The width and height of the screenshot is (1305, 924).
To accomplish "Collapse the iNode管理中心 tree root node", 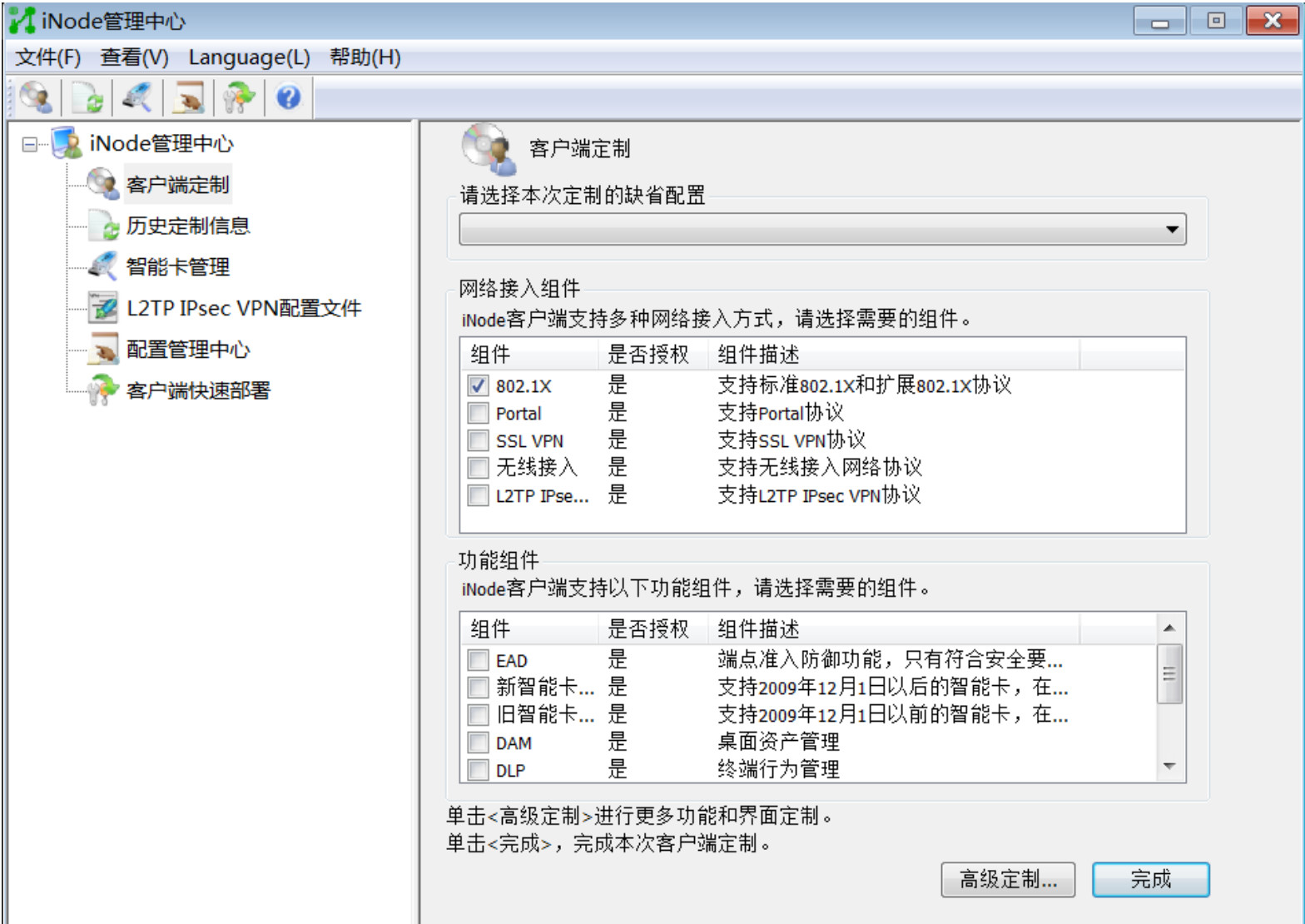I will coord(30,144).
